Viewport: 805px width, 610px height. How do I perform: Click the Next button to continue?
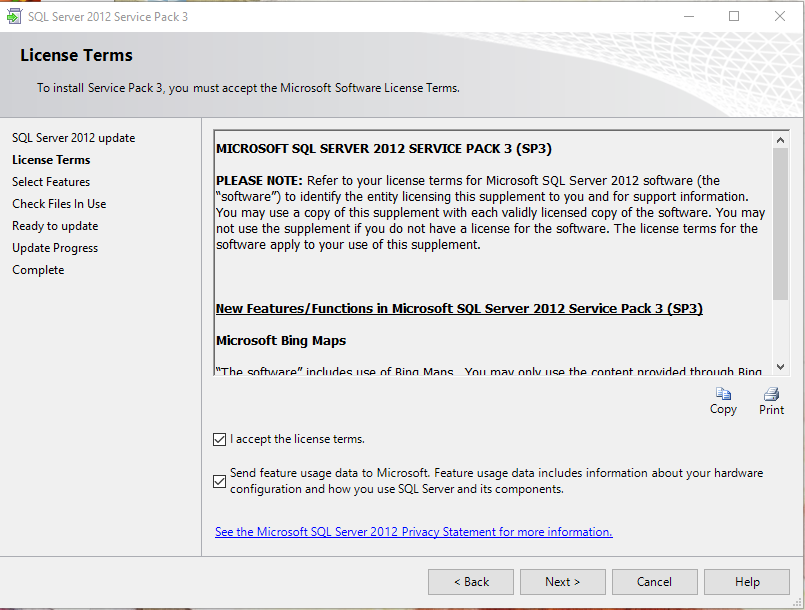pos(562,581)
